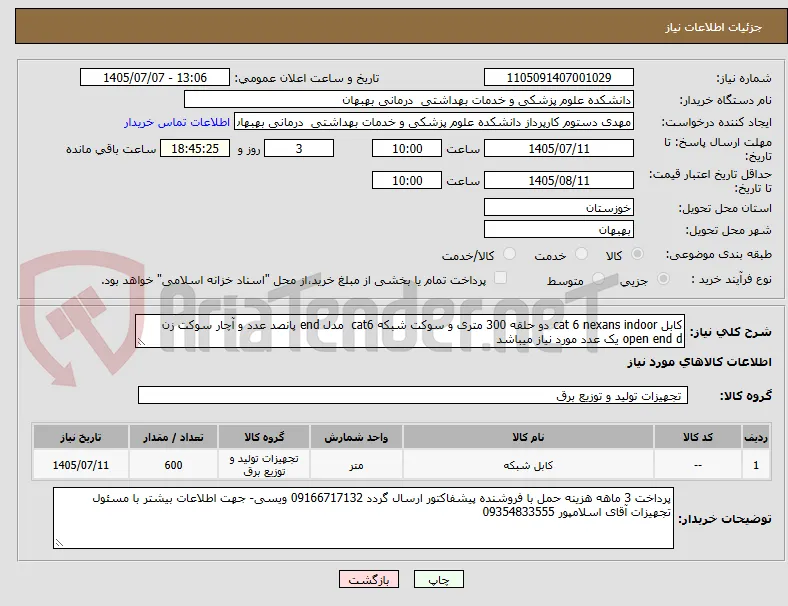
Task: Click the row number 1 cell
Action: [755, 465]
